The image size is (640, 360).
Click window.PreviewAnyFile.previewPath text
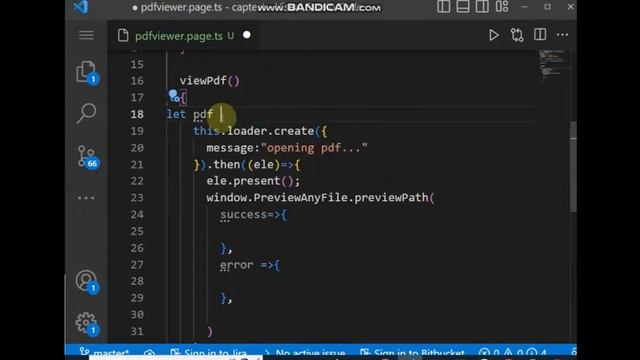(x=318, y=198)
